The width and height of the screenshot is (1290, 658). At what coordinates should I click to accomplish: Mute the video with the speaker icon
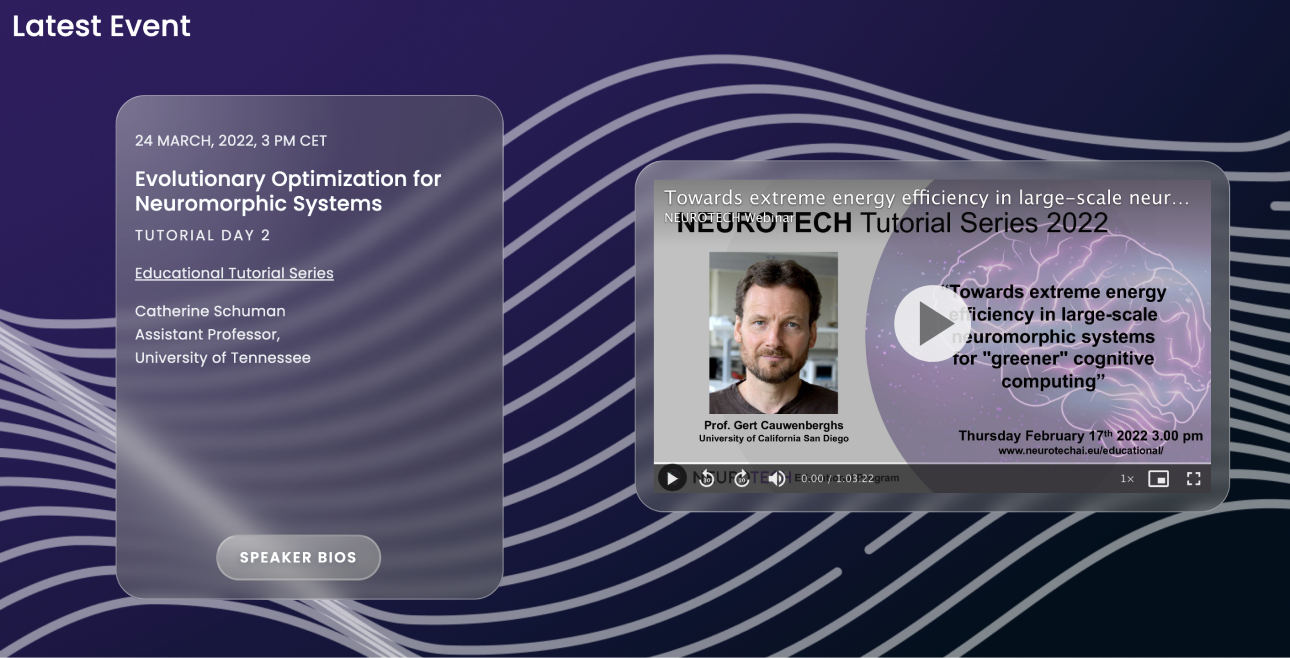tap(776, 479)
